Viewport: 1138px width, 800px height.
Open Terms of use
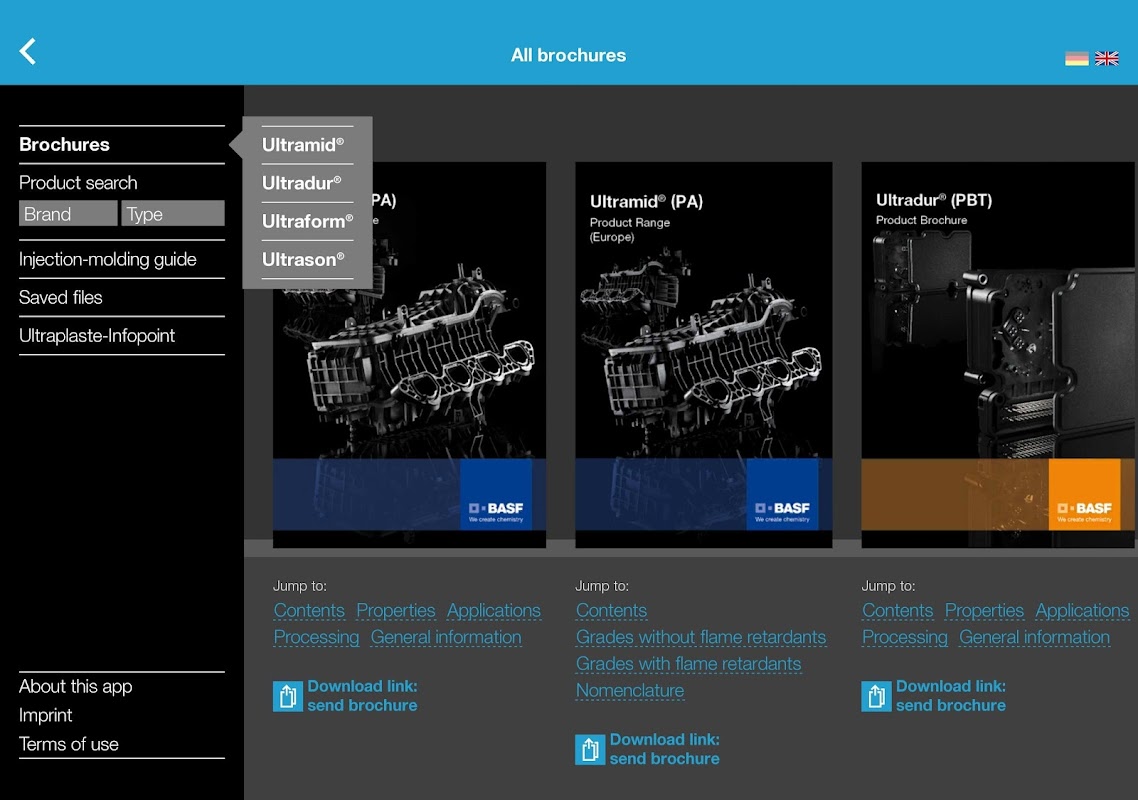tap(69, 744)
